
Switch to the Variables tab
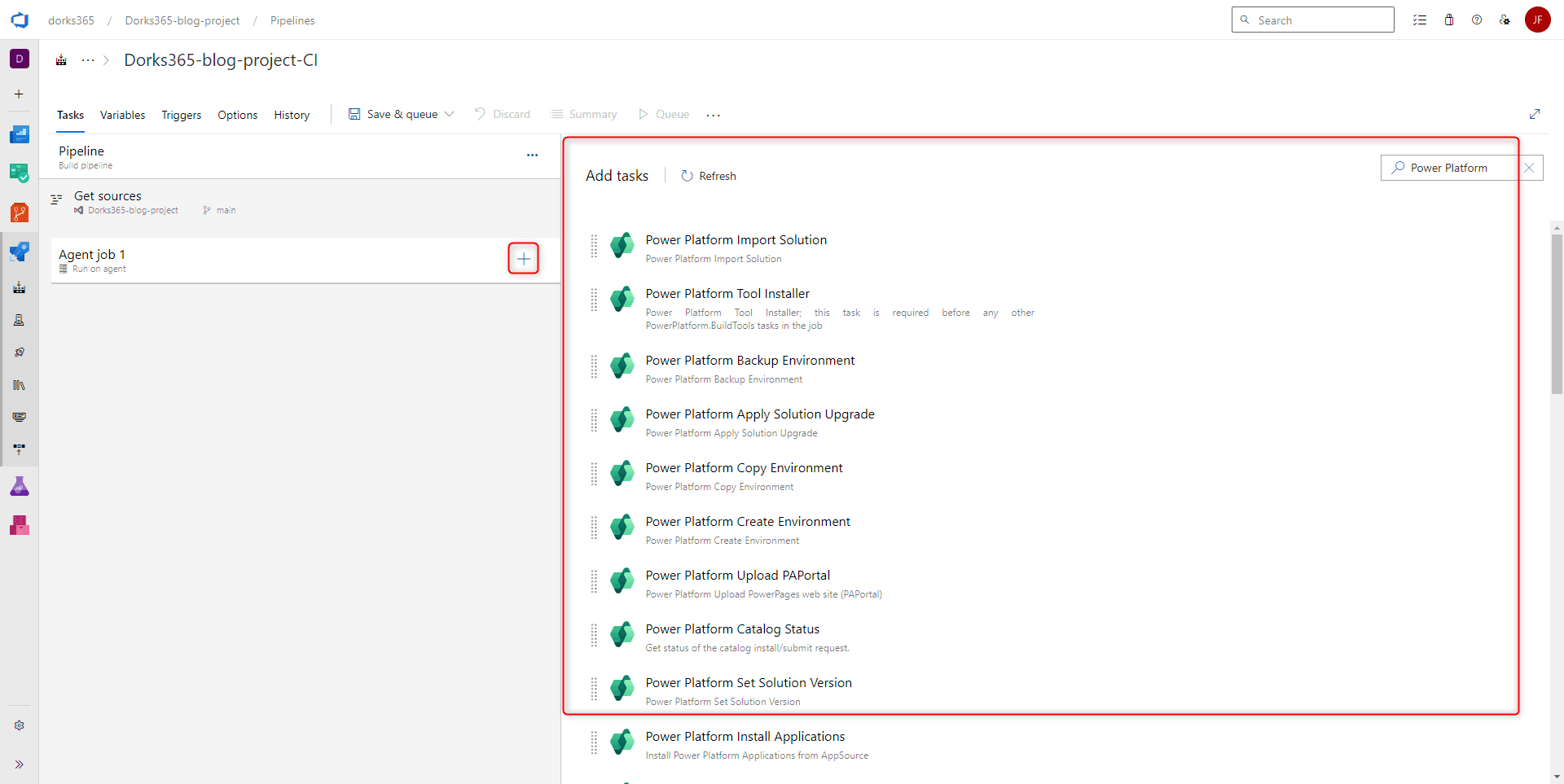click(x=123, y=115)
